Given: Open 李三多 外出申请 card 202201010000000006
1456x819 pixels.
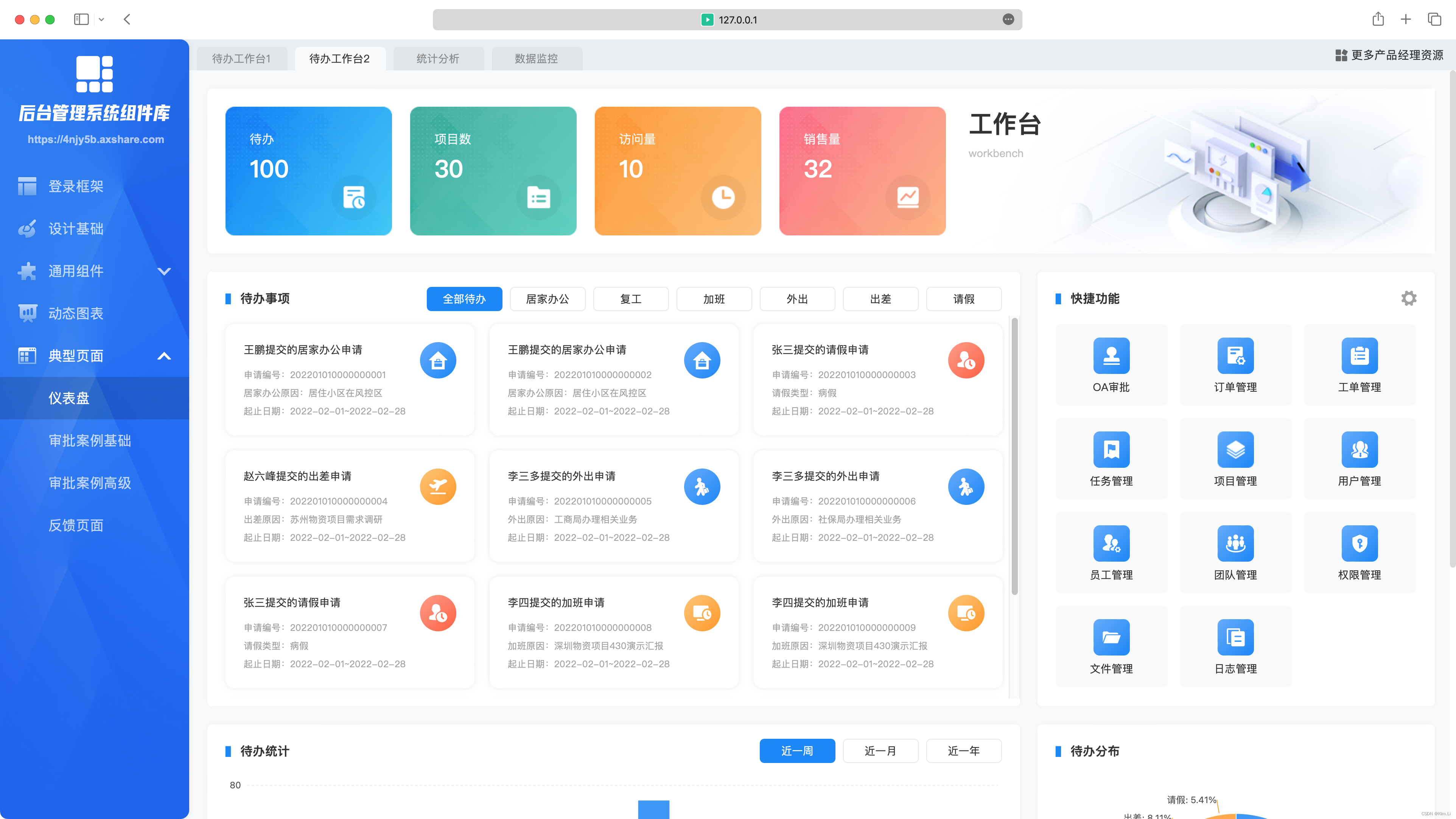Looking at the screenshot, I should (878, 506).
